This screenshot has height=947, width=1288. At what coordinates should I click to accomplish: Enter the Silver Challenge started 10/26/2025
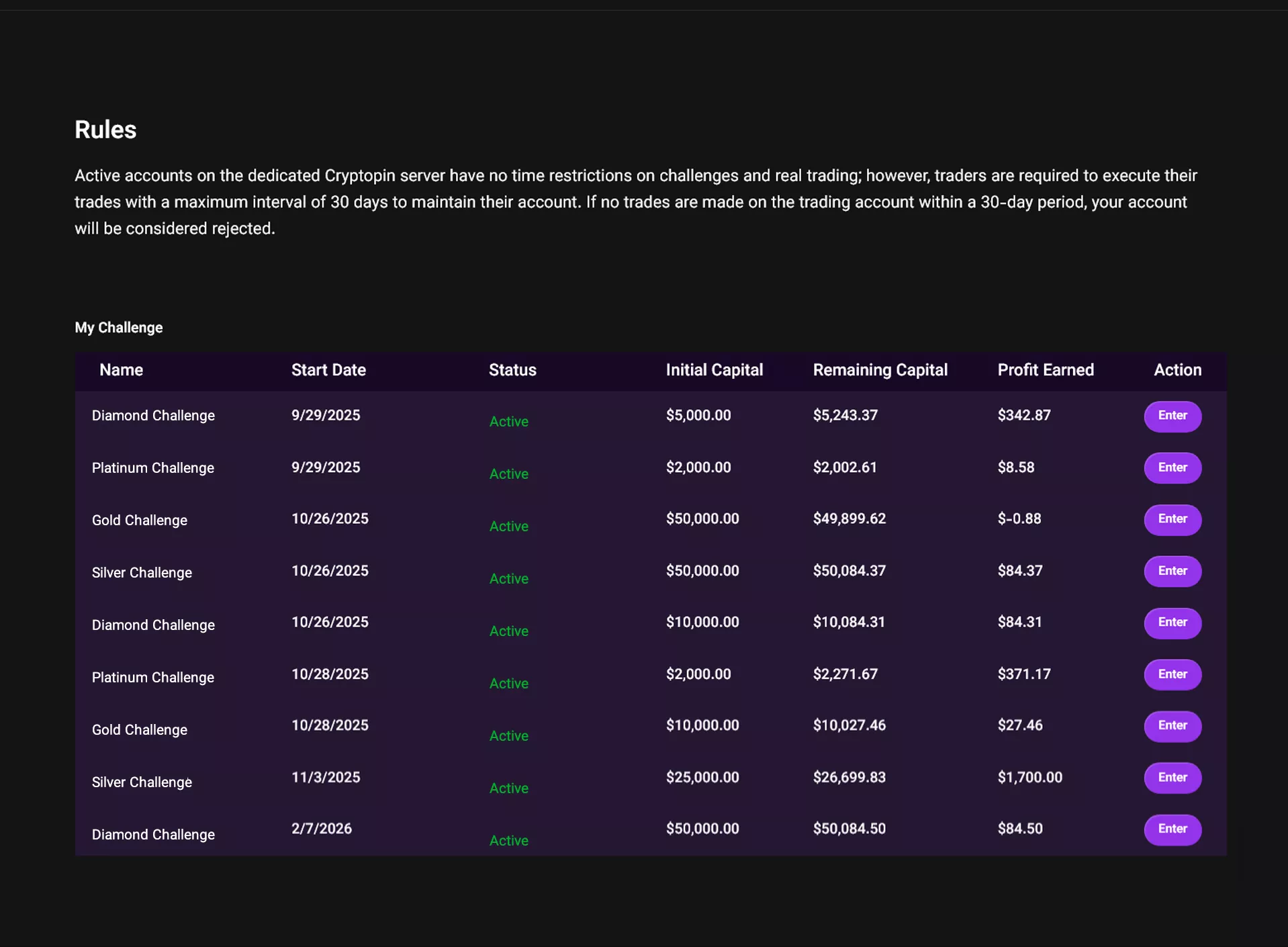(x=1172, y=571)
